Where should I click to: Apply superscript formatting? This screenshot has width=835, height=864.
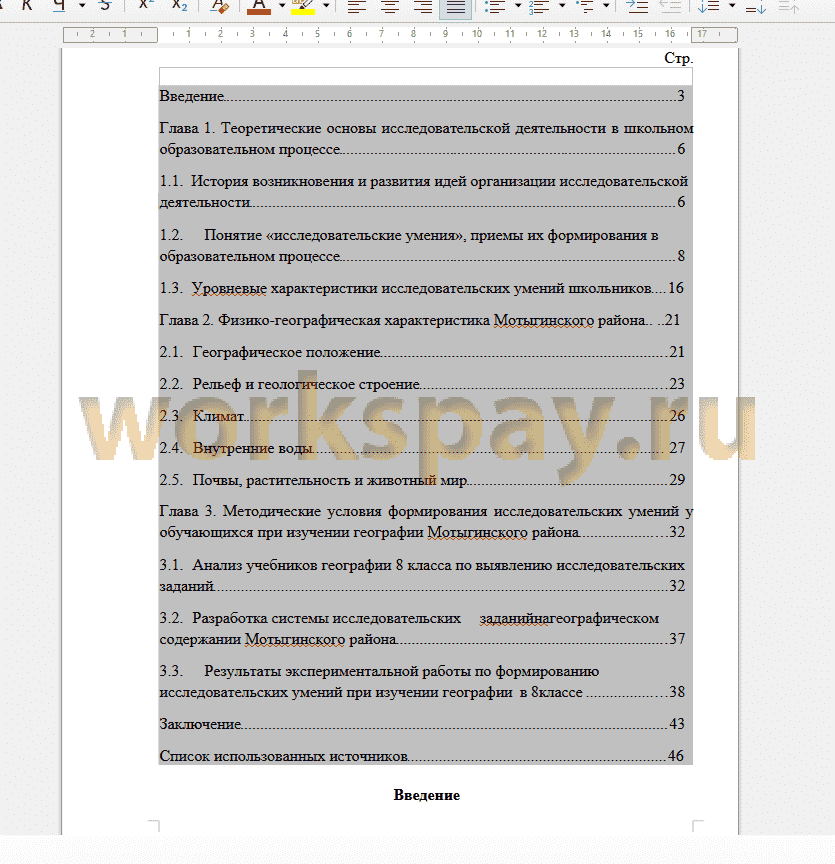[x=146, y=6]
